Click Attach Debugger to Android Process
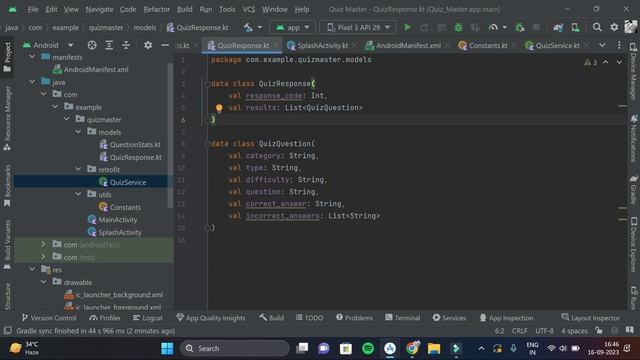Screen dimensions: 640x360 point(520,27)
